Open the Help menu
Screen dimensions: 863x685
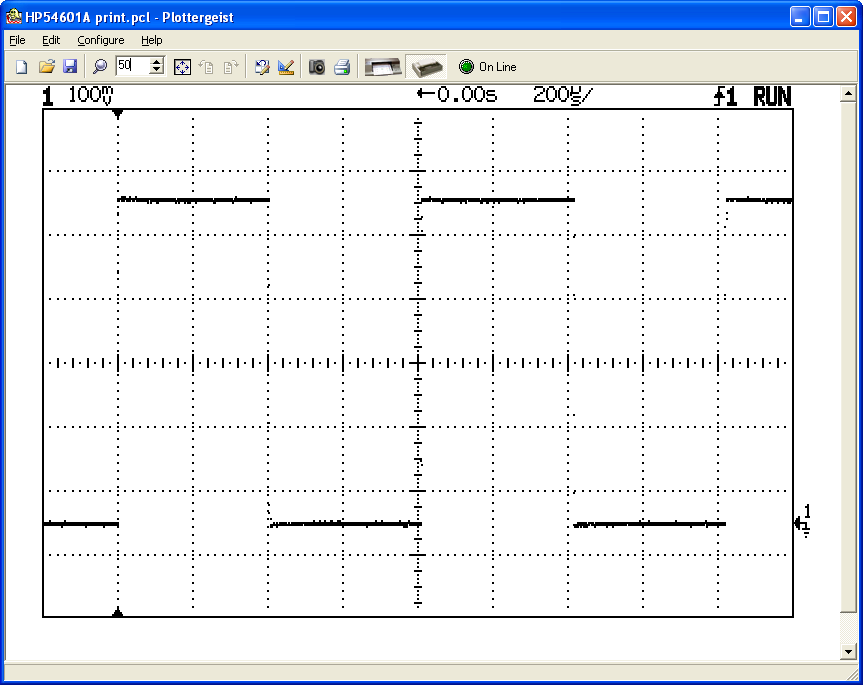click(152, 40)
